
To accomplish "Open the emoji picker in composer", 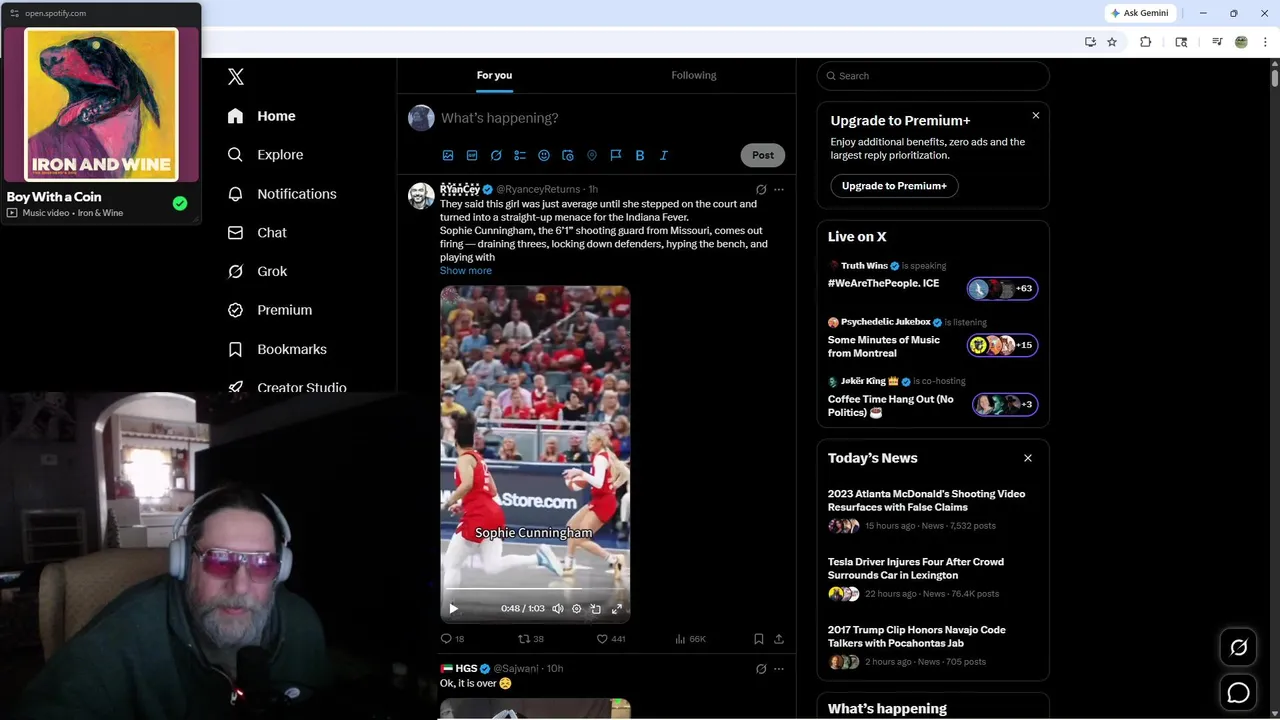I will click(544, 155).
